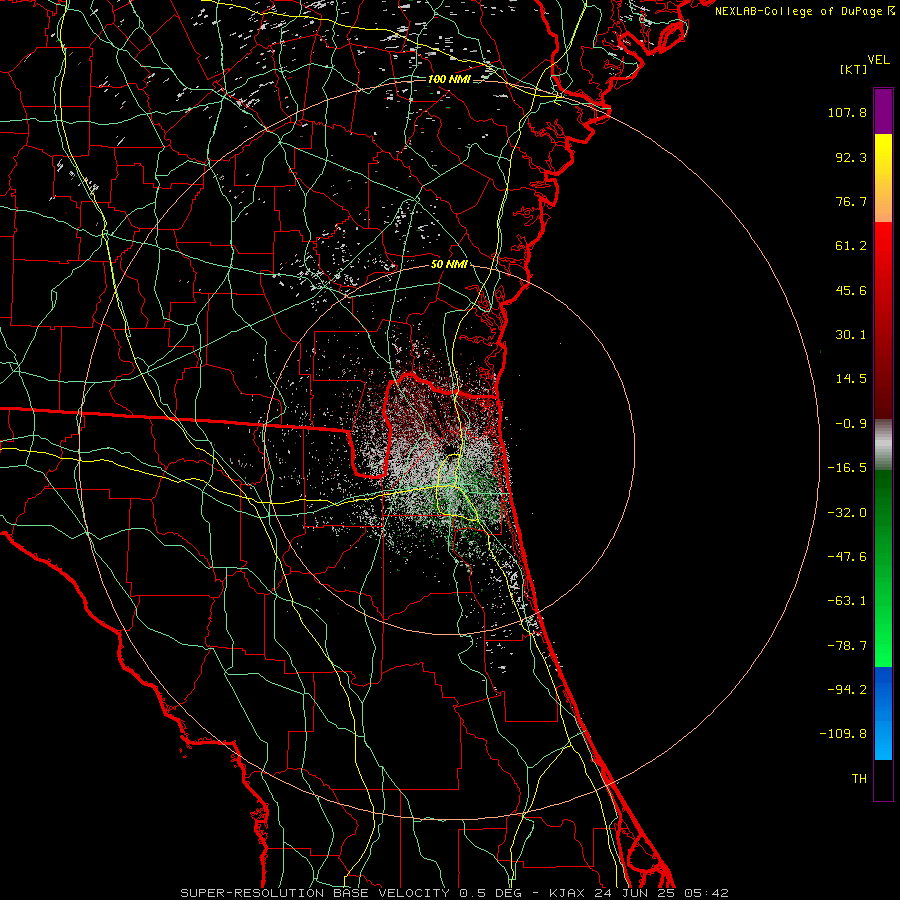Click the -94.2 scale value
The image size is (900, 900).
[x=847, y=690]
